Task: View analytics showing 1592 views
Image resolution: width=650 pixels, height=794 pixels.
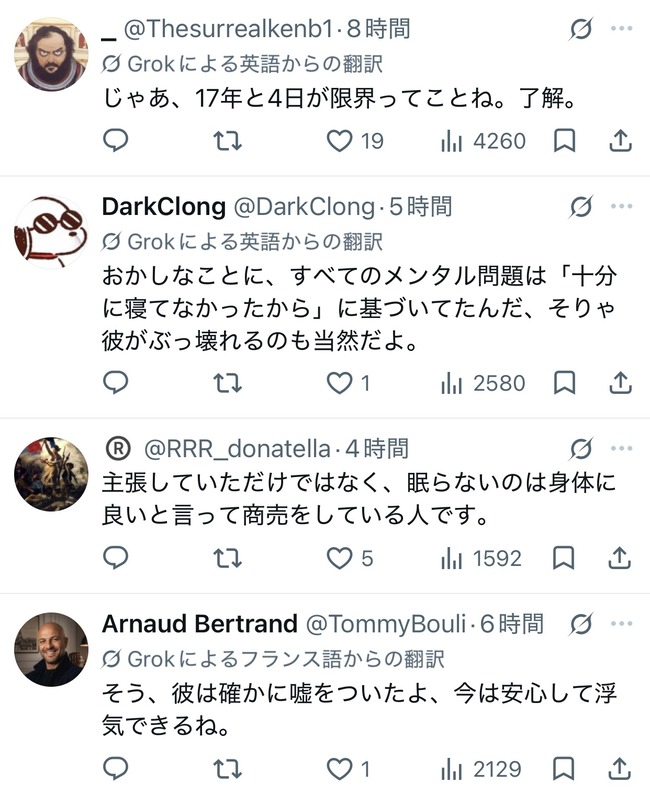Action: pyautogui.click(x=481, y=558)
